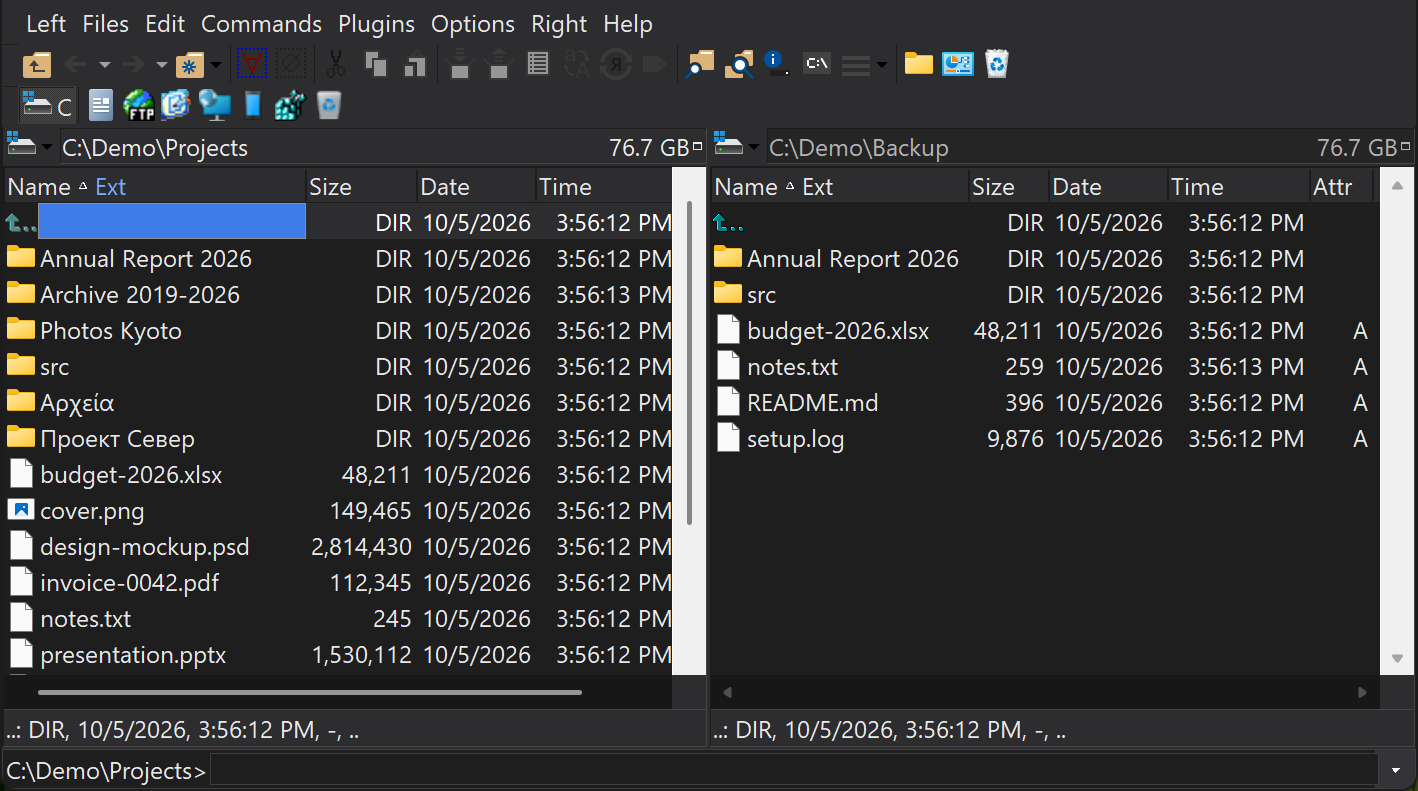Viewport: 1418px width, 791px height.
Task: Expand the forward history dropdown arrow
Action: point(161,66)
